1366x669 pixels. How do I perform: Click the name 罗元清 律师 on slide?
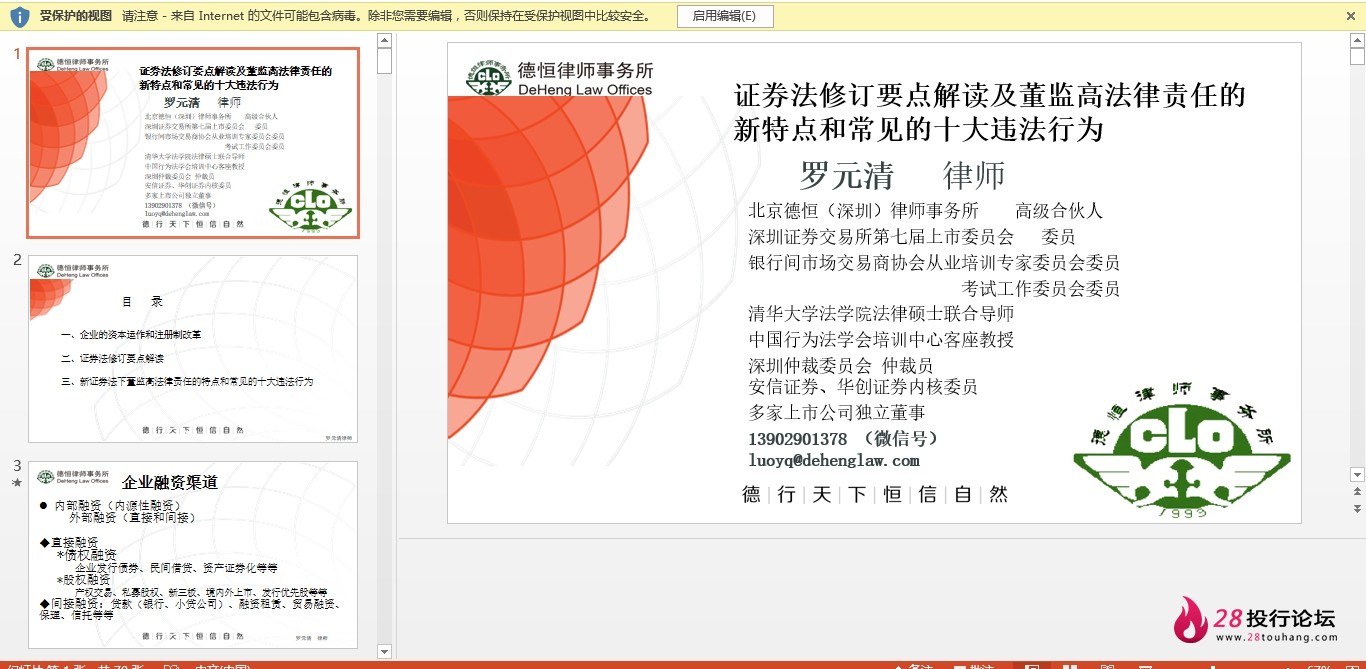click(902, 175)
